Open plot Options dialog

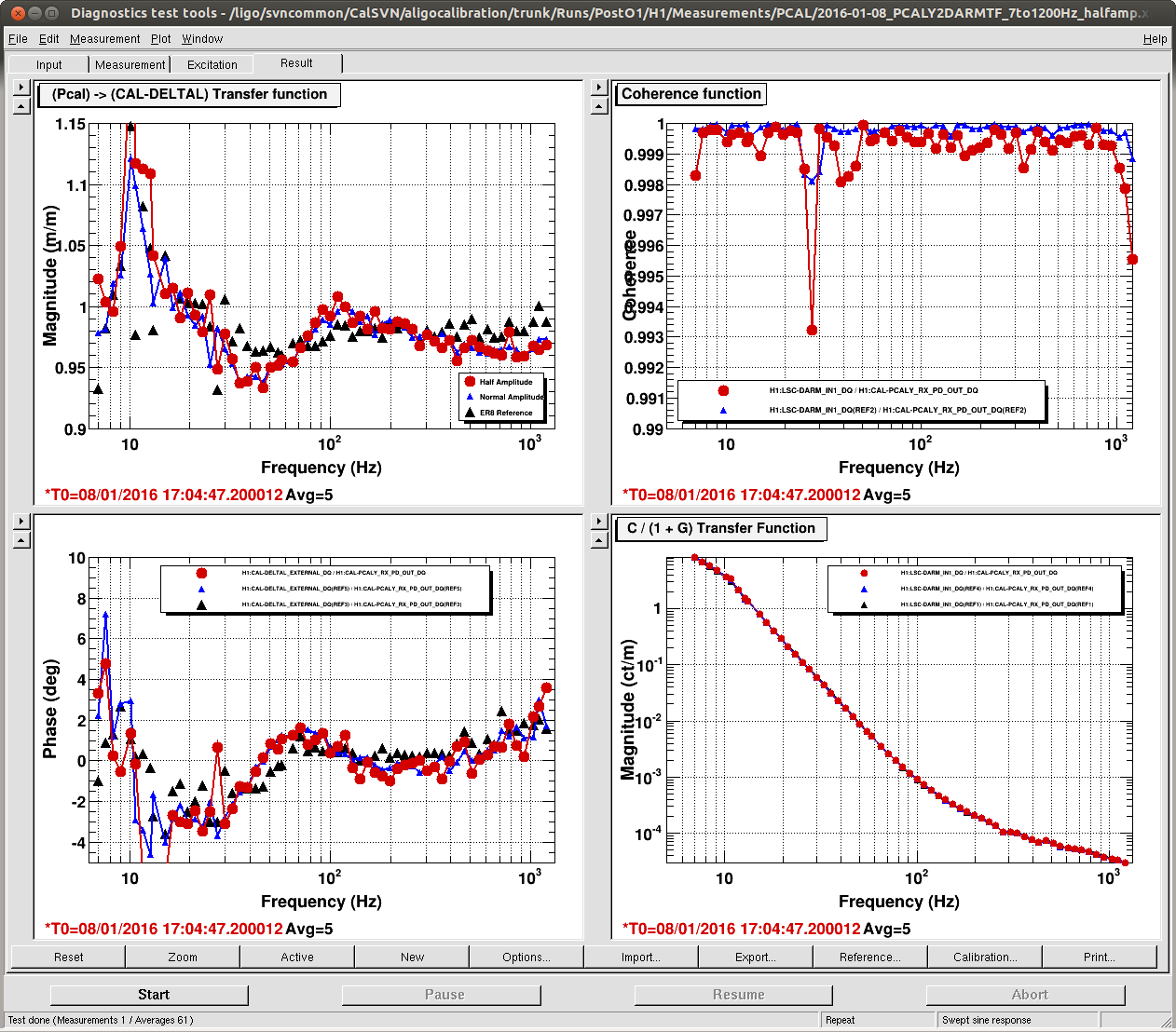click(x=526, y=957)
